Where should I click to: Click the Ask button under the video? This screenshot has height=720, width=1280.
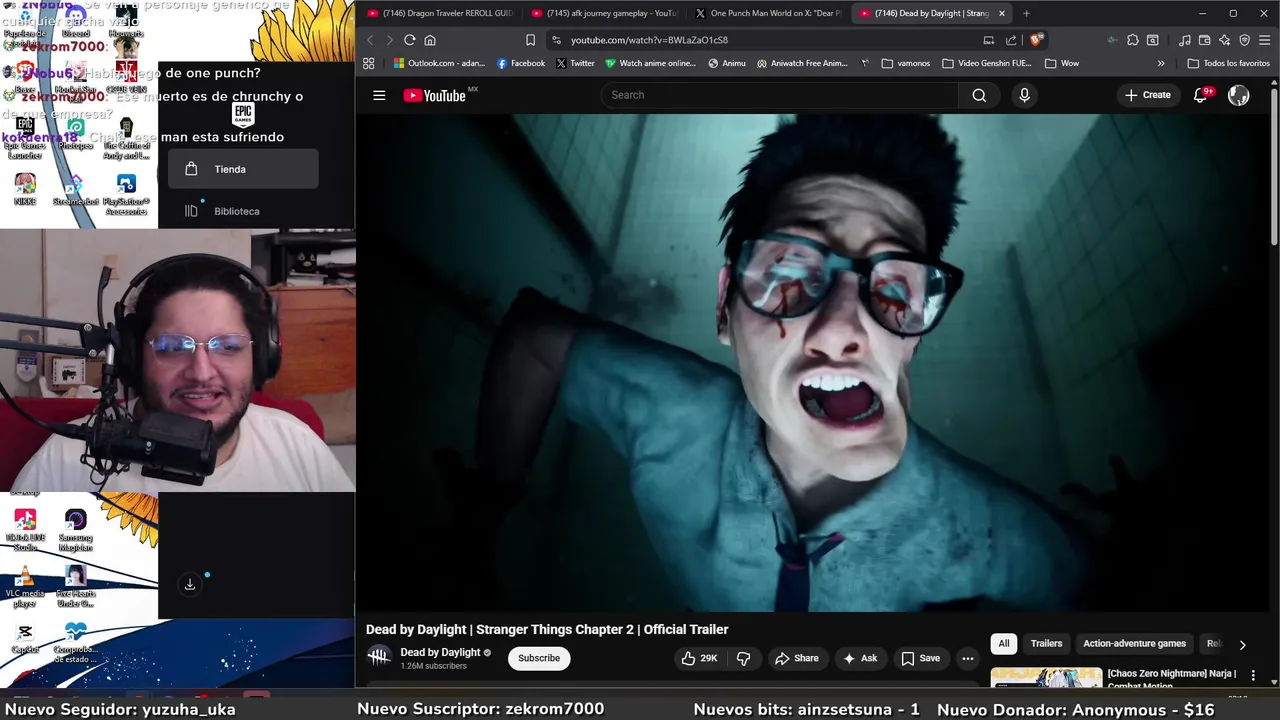(860, 658)
